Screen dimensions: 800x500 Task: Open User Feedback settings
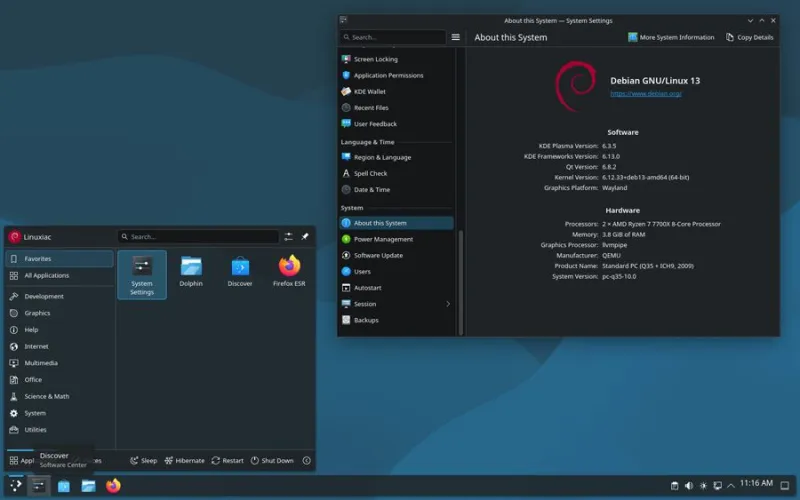coord(396,124)
